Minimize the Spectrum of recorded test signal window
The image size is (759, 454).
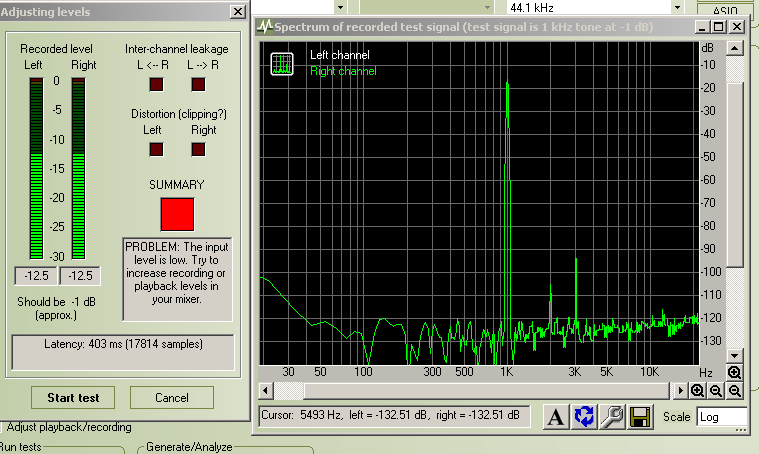pyautogui.click(x=702, y=27)
